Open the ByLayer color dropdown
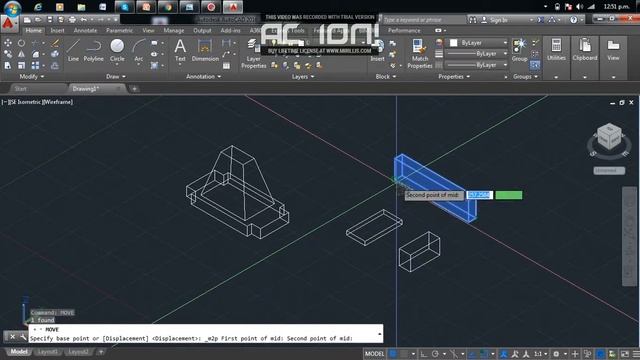640x360 pixels. (x=505, y=42)
